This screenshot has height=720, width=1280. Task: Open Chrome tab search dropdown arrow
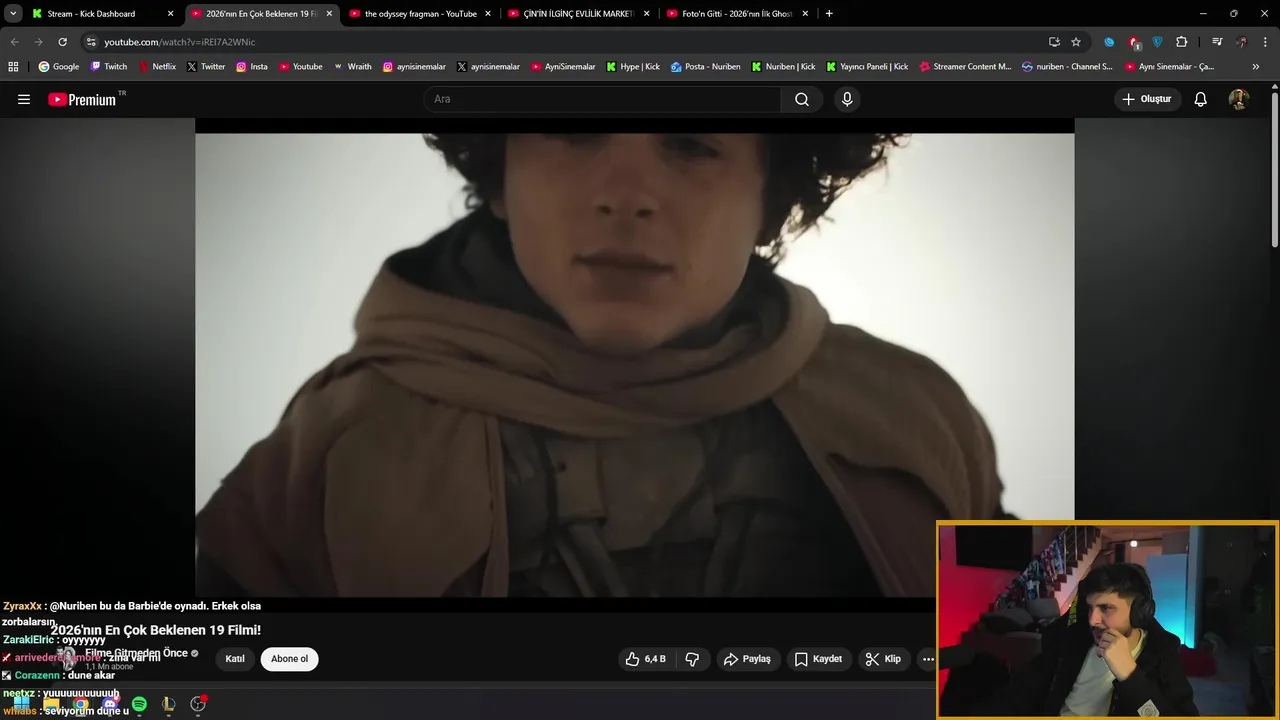click(13, 14)
